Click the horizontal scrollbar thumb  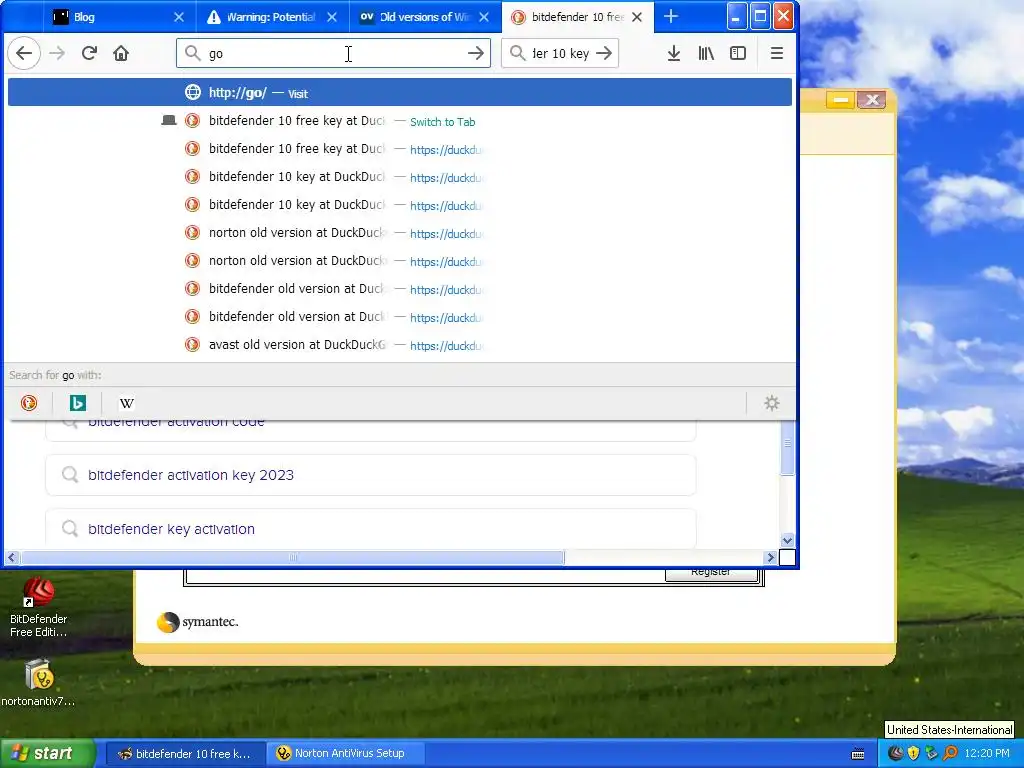click(x=293, y=558)
